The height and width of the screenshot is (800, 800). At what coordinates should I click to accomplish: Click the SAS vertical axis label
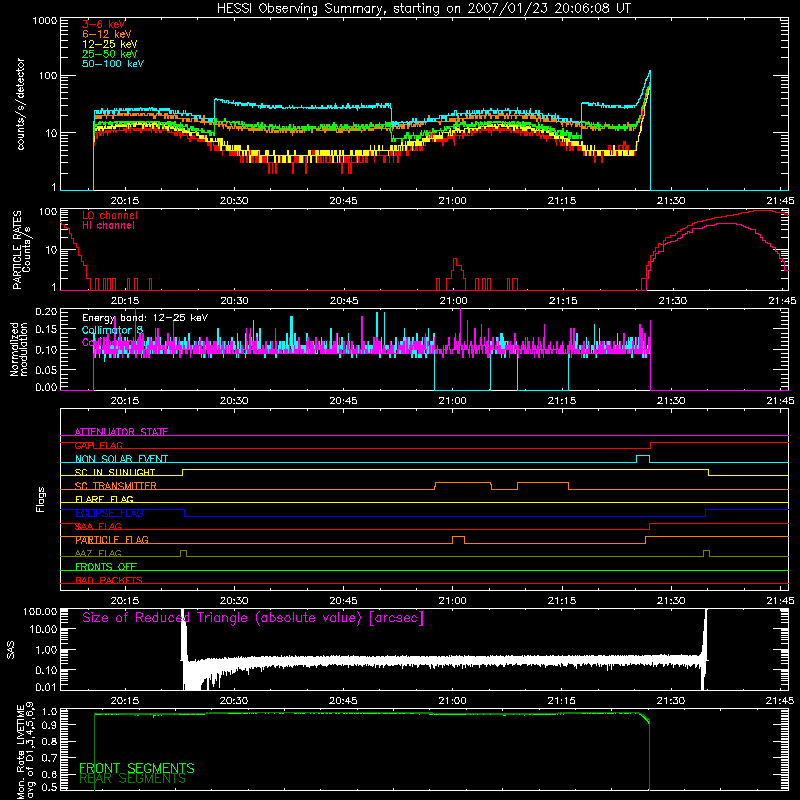[x=10, y=650]
